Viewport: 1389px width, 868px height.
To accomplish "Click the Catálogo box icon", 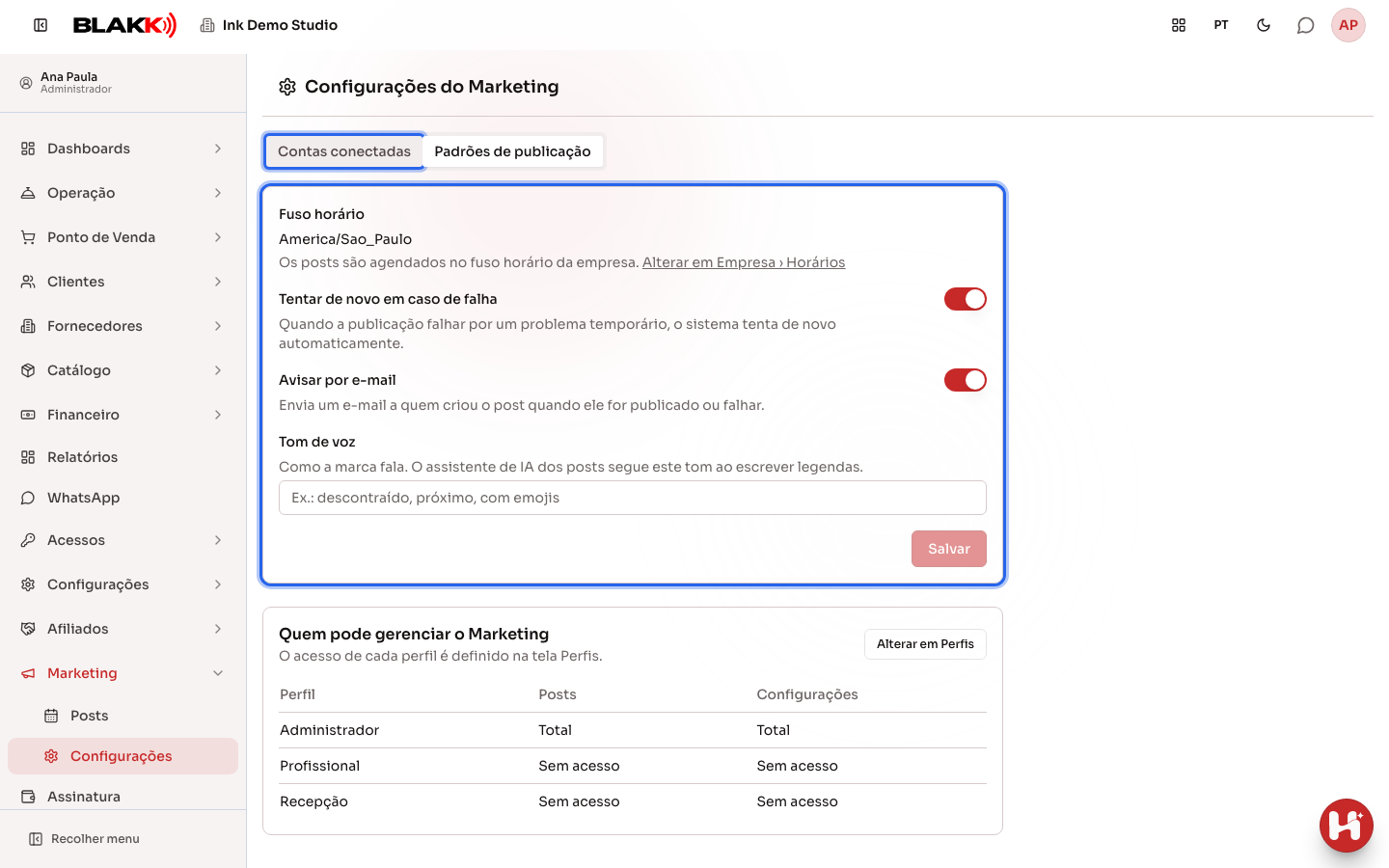I will (x=28, y=370).
